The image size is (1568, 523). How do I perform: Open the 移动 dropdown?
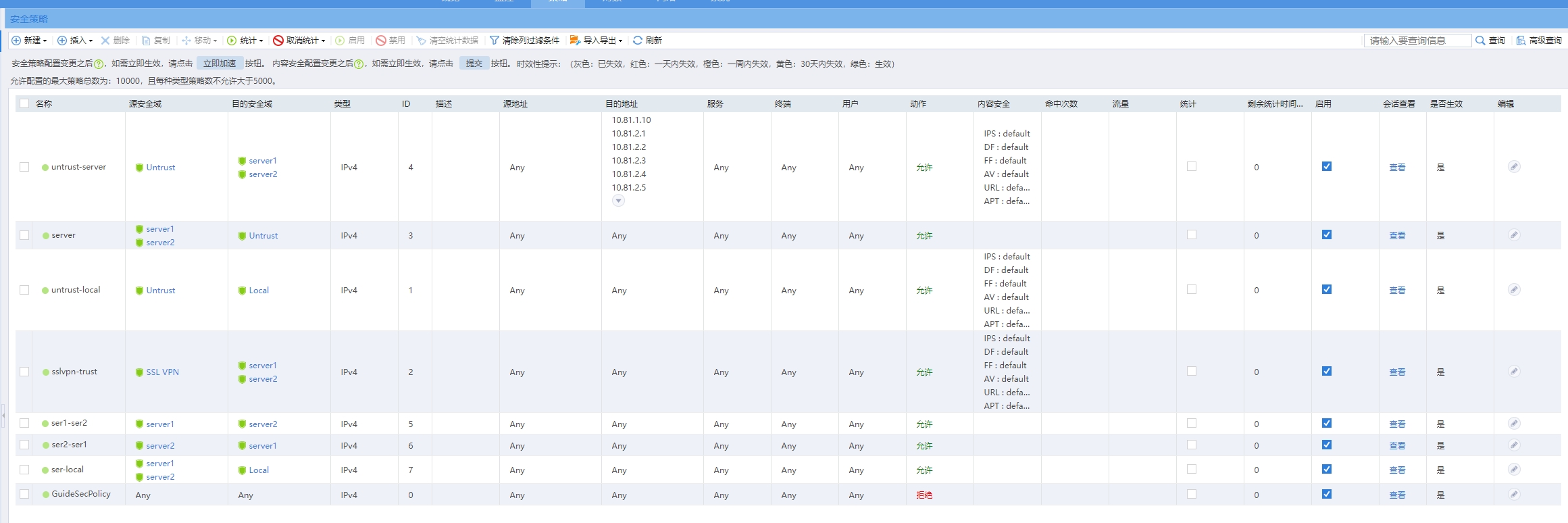(x=199, y=41)
